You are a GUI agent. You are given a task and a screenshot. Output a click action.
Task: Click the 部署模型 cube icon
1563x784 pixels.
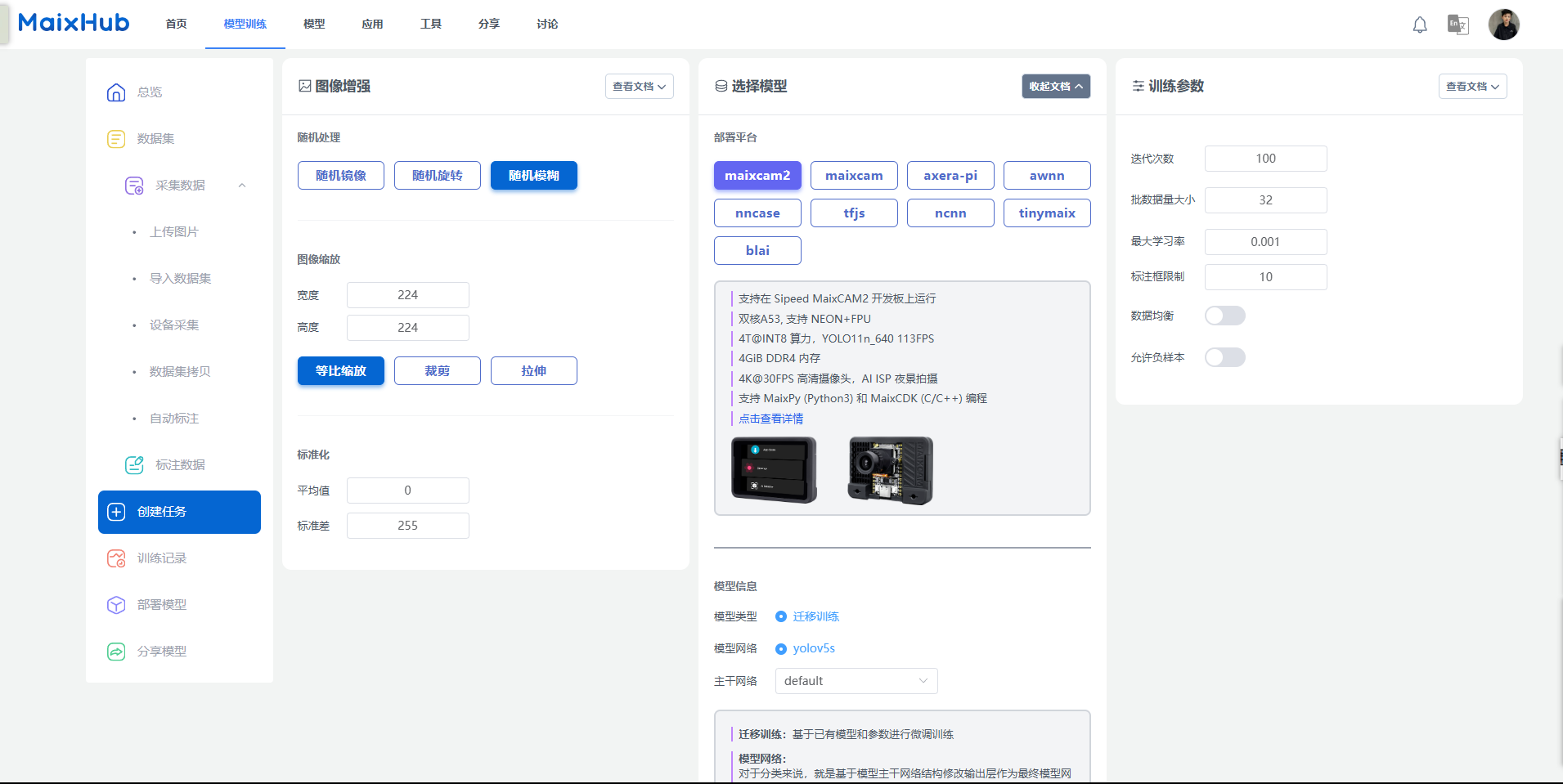click(116, 605)
